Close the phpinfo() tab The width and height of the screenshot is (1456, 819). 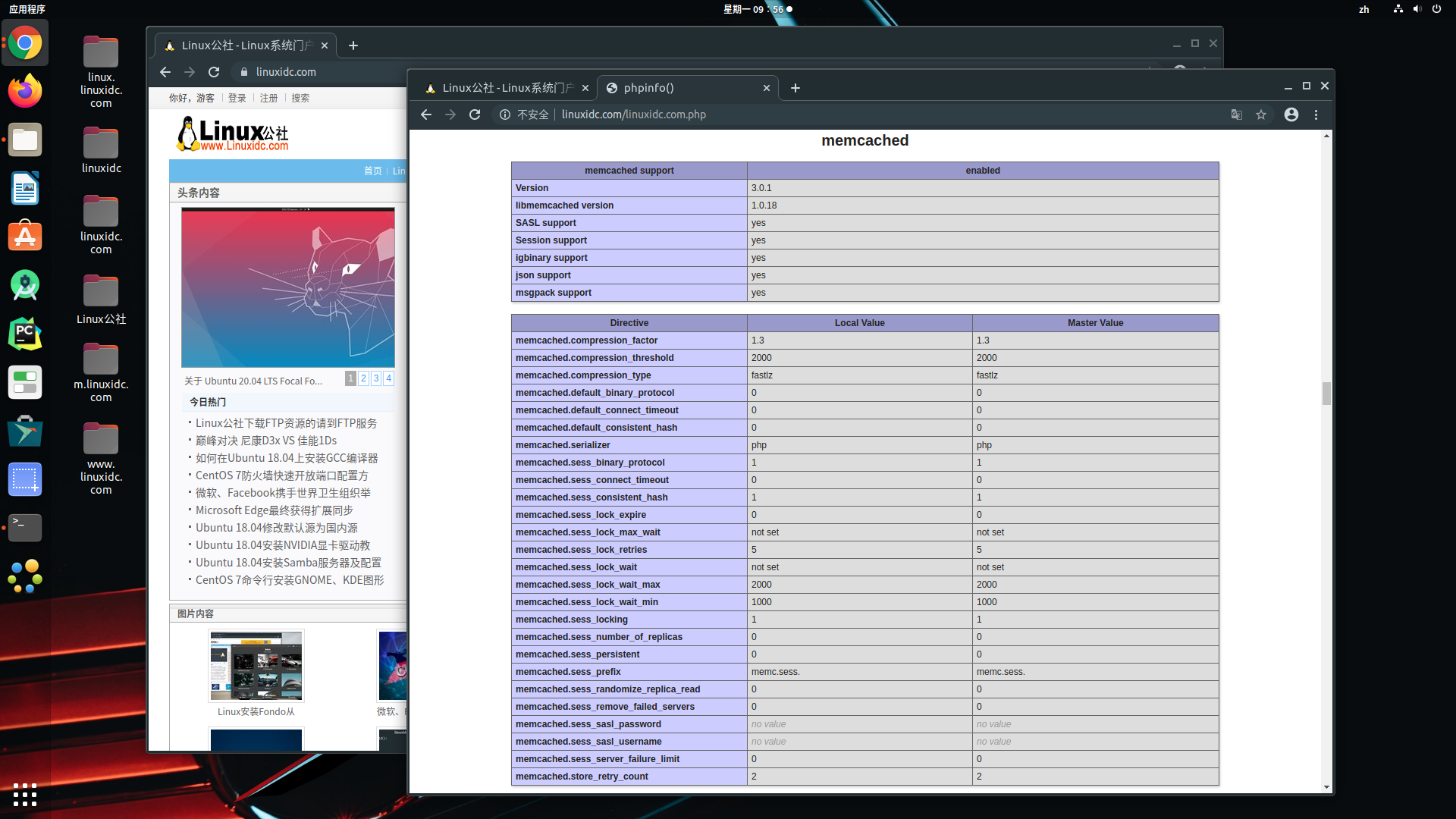767,88
